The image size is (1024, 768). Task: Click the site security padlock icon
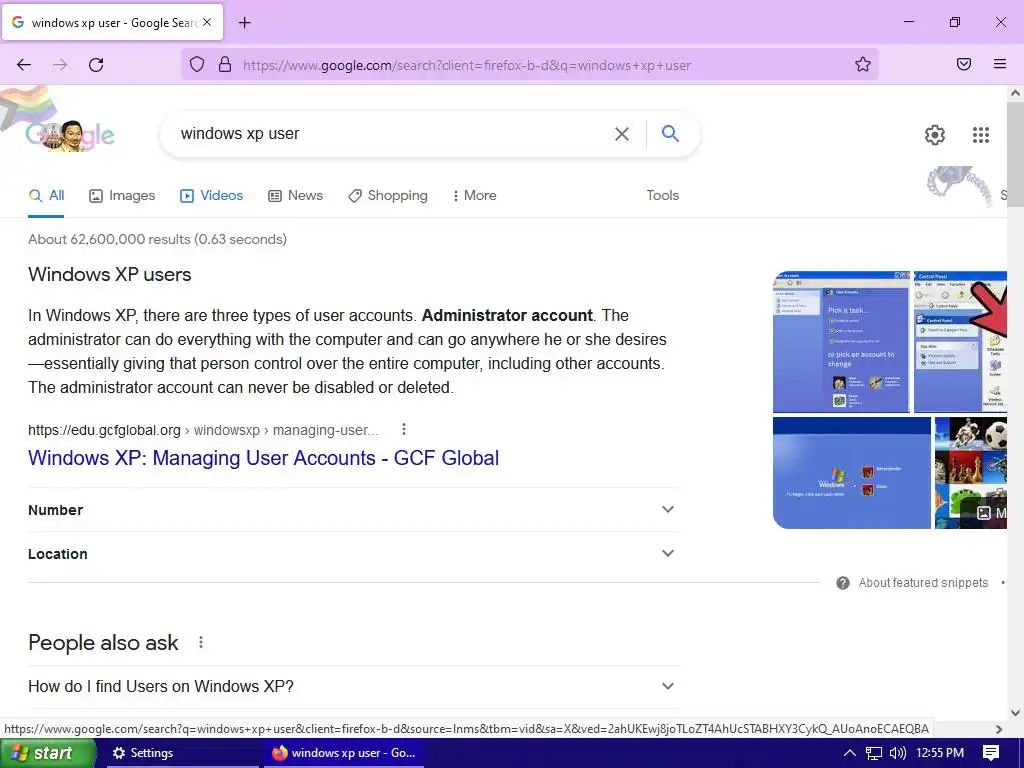[225, 64]
